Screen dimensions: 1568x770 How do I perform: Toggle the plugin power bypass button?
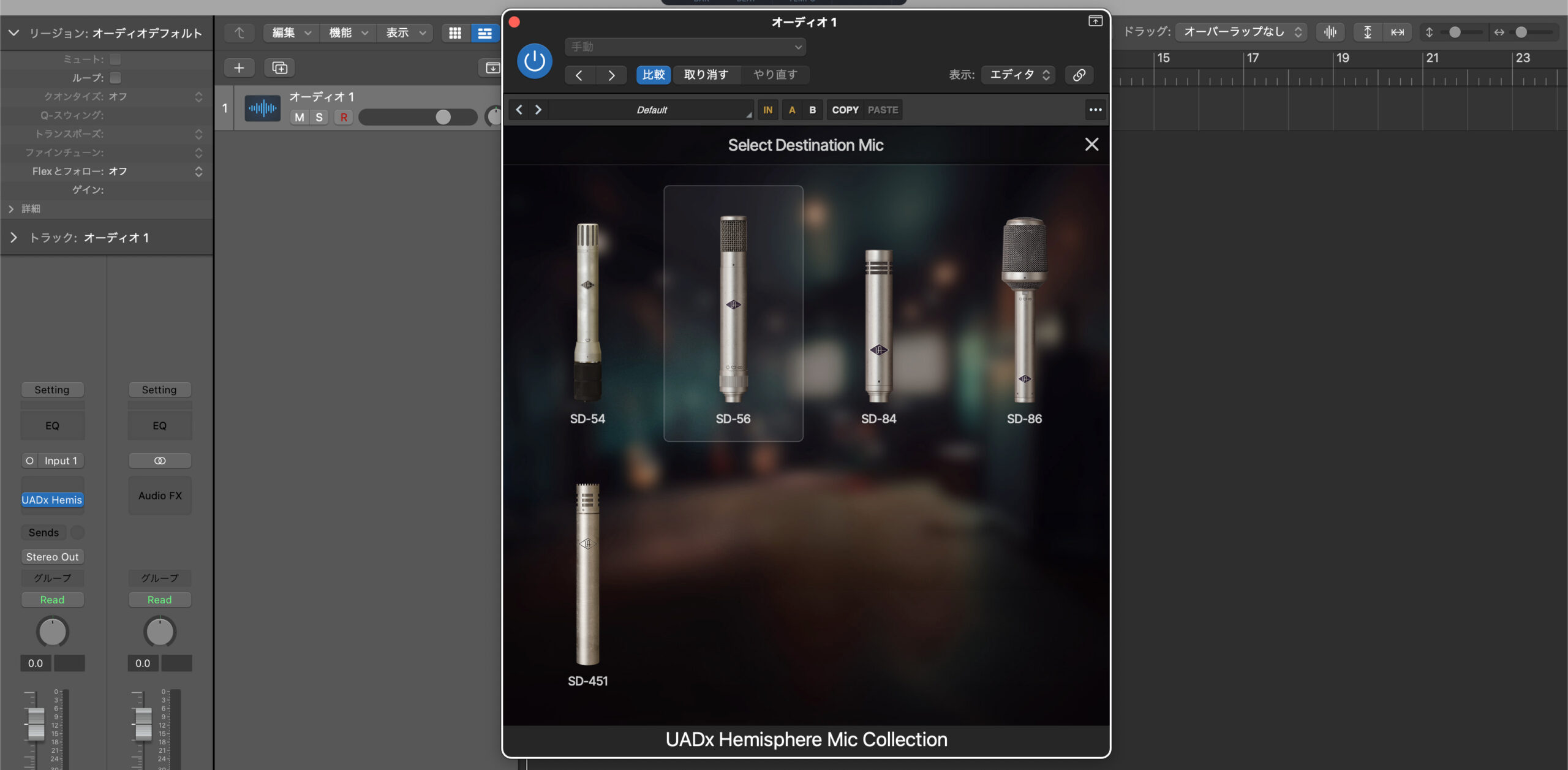coord(534,61)
